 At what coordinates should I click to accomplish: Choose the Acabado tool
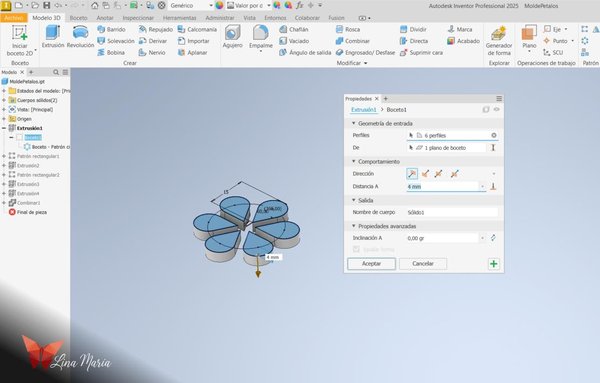click(463, 41)
